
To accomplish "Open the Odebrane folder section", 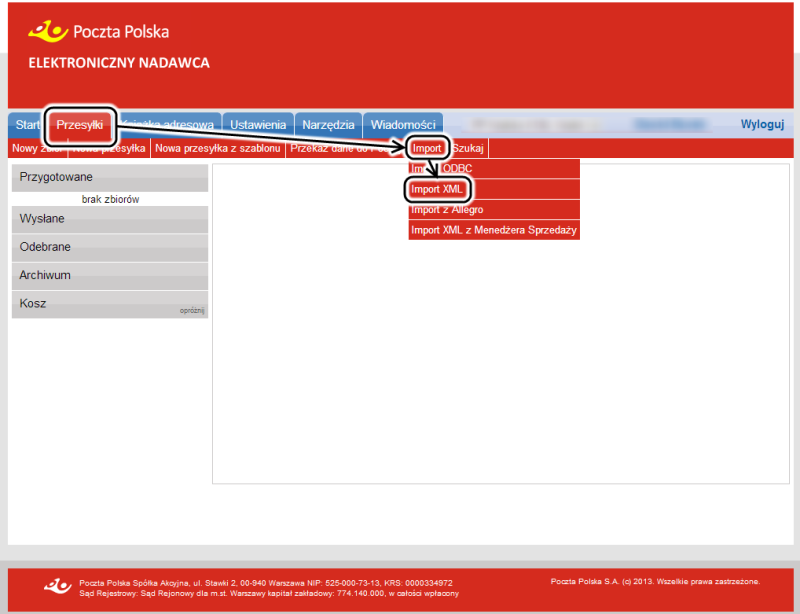I will [109, 247].
